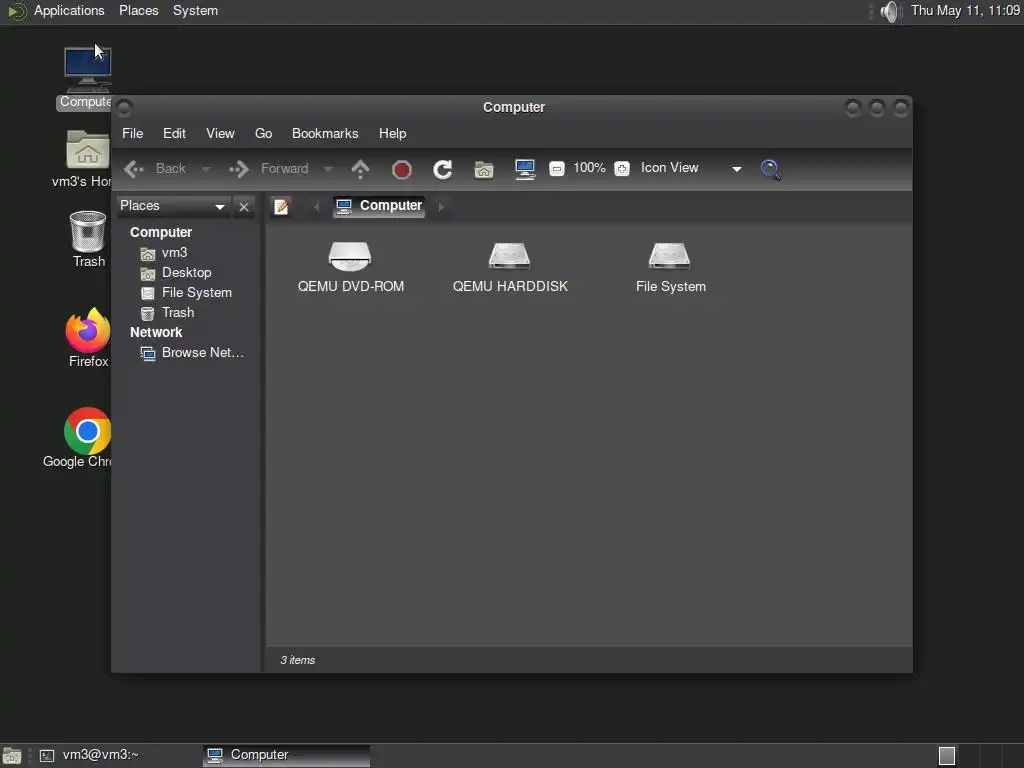The image size is (1024, 768).
Task: Click the Computer path bar button
Action: (x=379, y=206)
